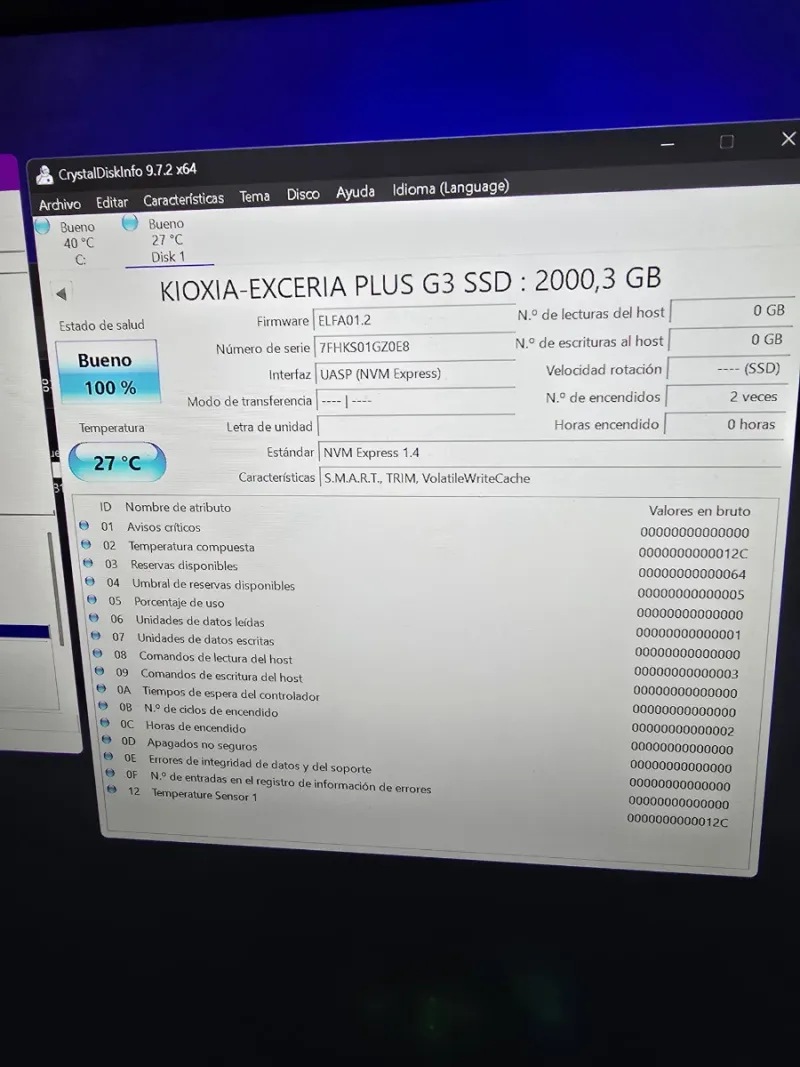
Task: Click status icon for Comandos de lectura del host
Action: tap(98, 653)
